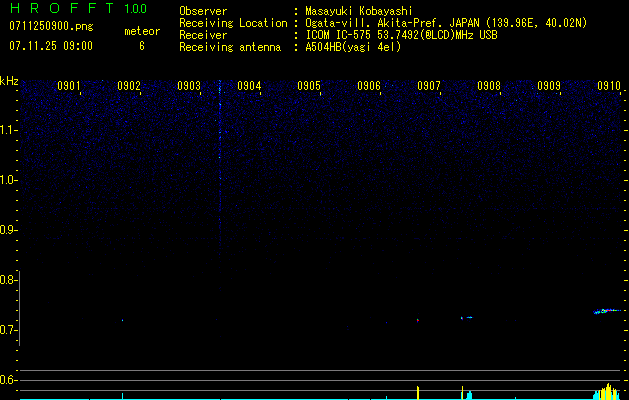This screenshot has height=400, width=629.
Task: Click the HROFFT 1.0.0 title text
Action: coord(79,8)
